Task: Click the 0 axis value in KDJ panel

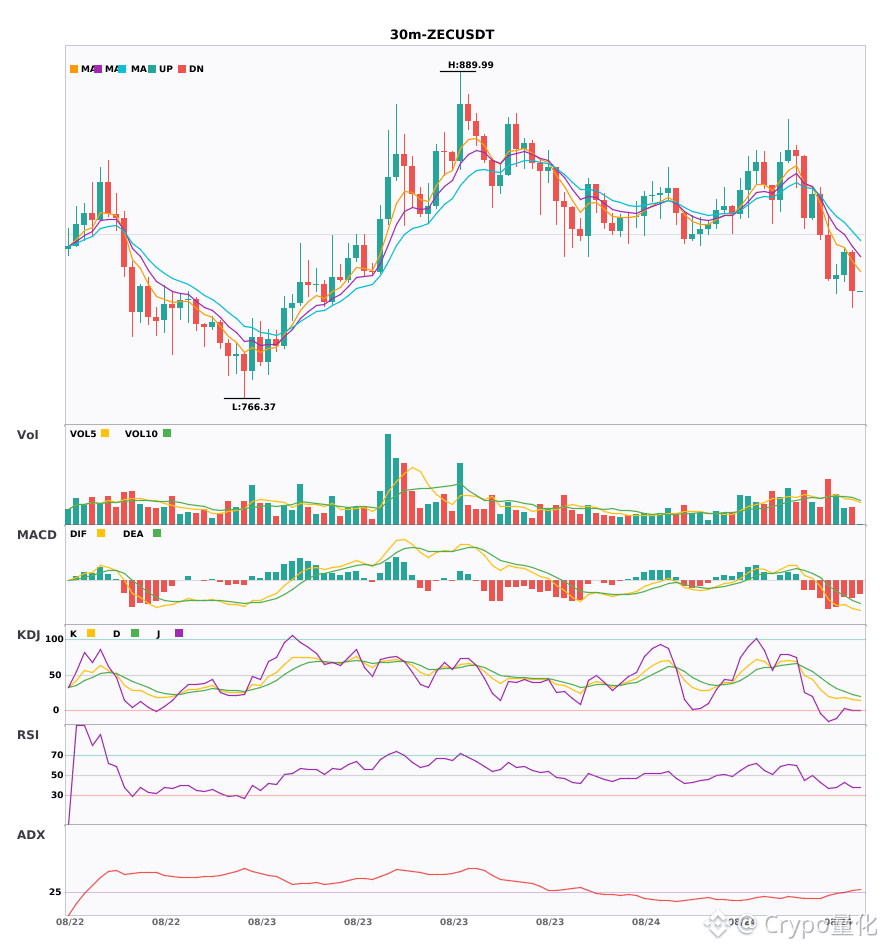Action: [56, 710]
